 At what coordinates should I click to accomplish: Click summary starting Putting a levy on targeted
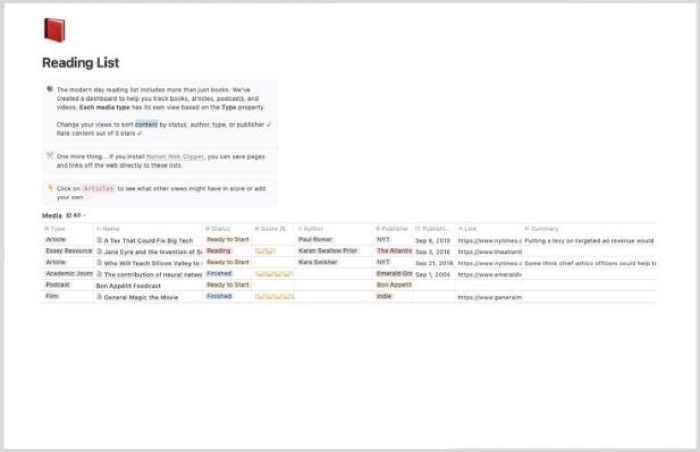pyautogui.click(x=589, y=240)
